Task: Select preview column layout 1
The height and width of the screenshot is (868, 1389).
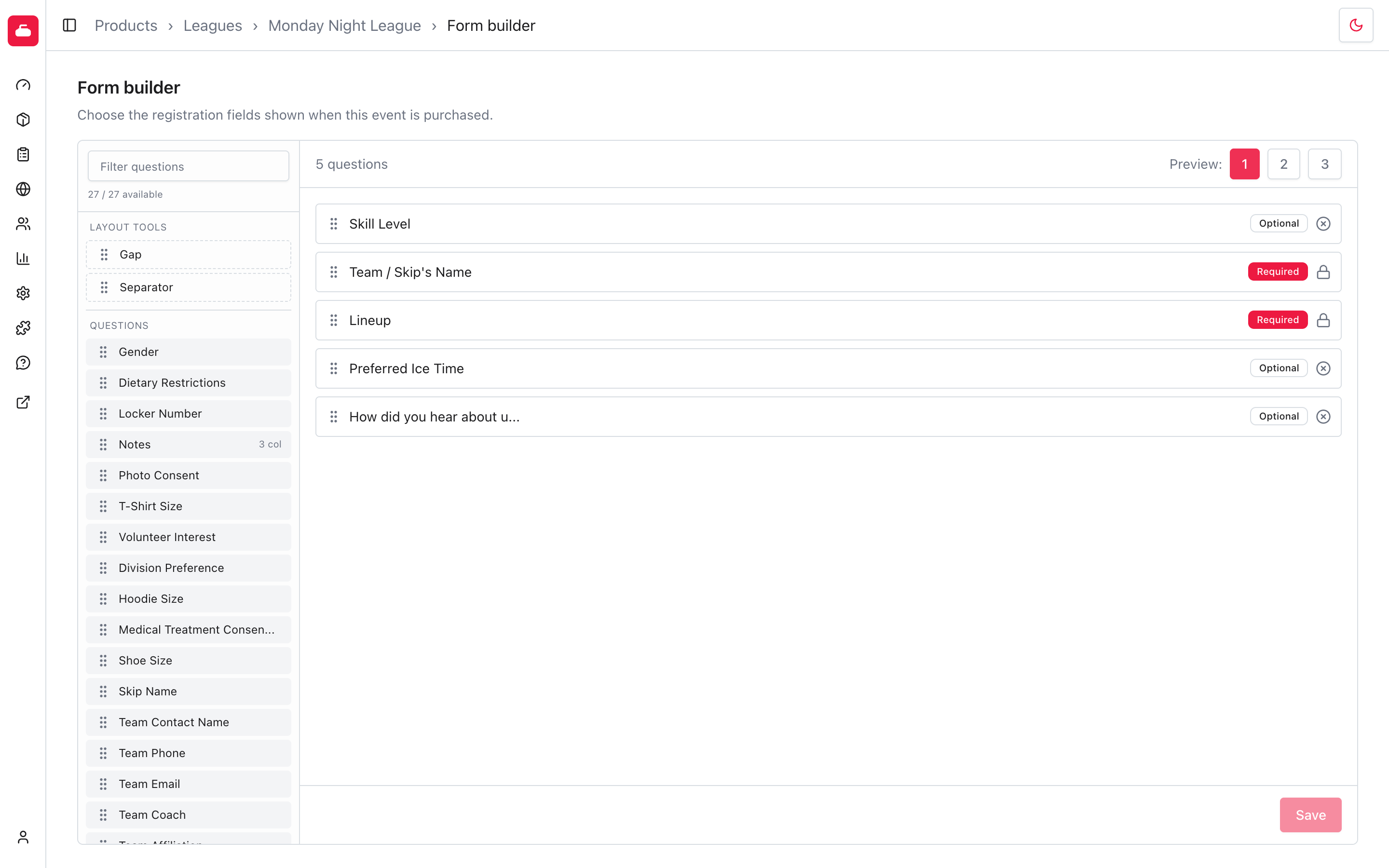Action: click(x=1244, y=164)
